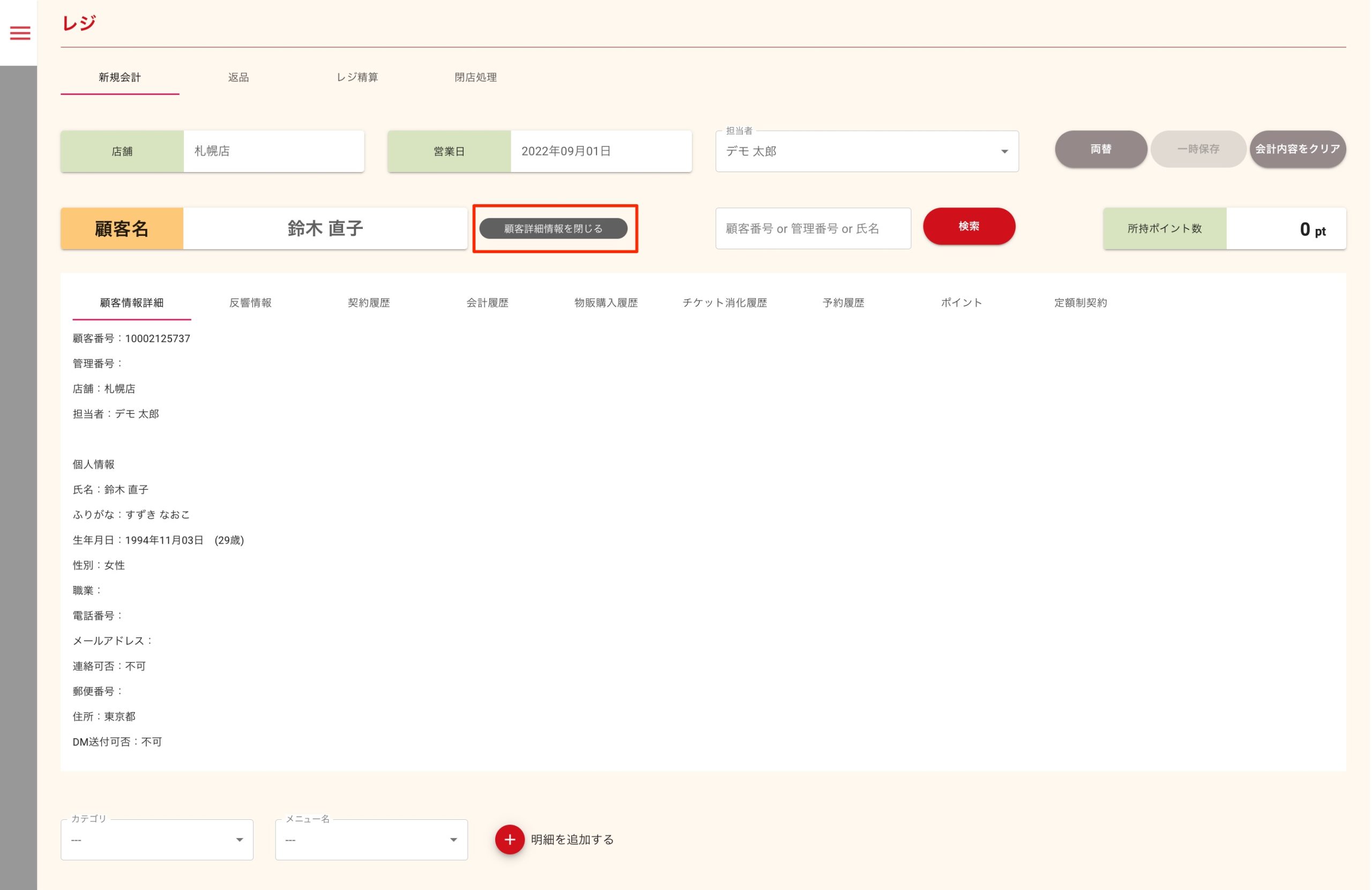
Task: Open the メニュー名 dropdown
Action: (x=371, y=840)
